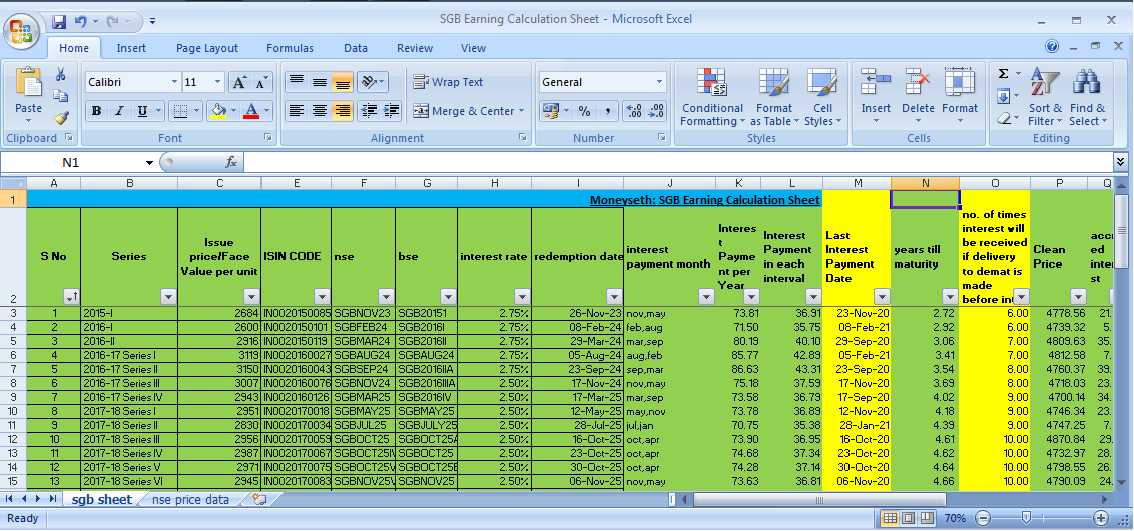Decrease decimal places

[656, 111]
